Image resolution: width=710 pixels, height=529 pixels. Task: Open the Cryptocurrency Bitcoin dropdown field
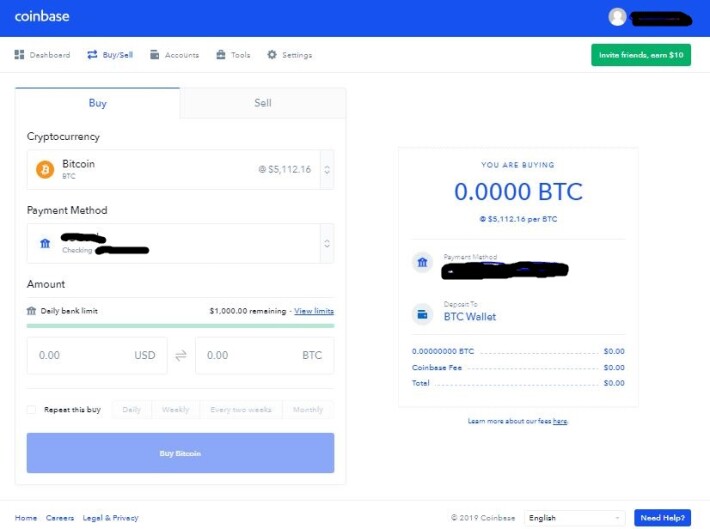pos(180,170)
